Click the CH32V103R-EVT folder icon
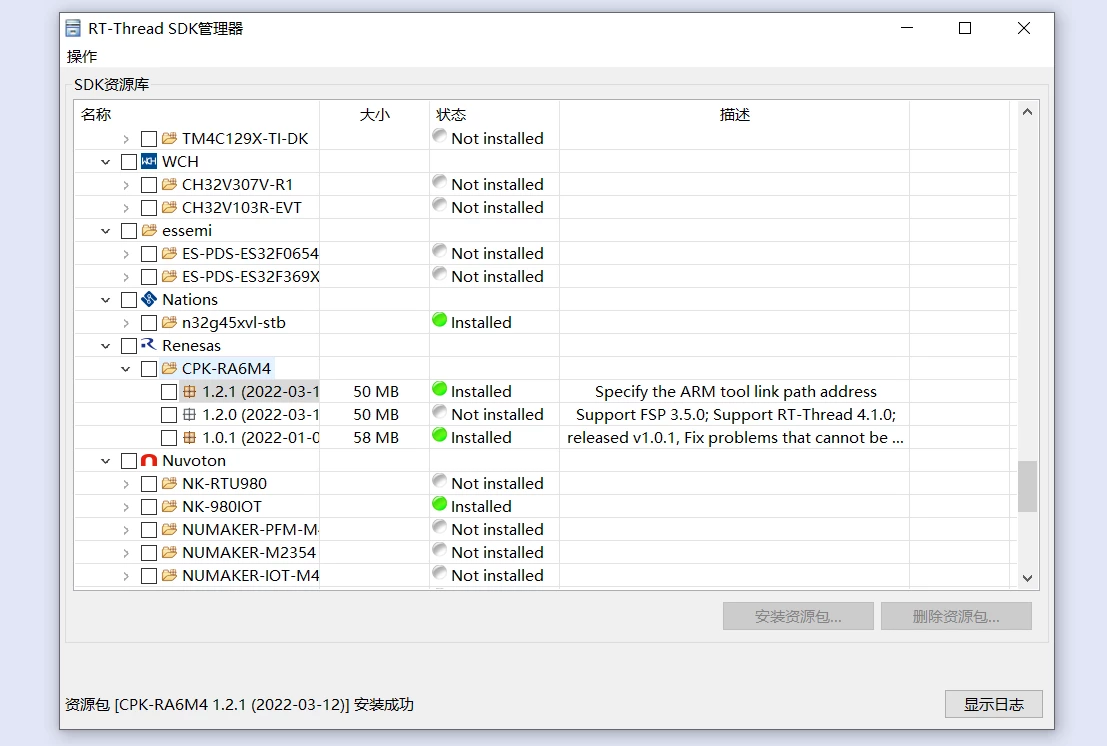 pos(169,207)
